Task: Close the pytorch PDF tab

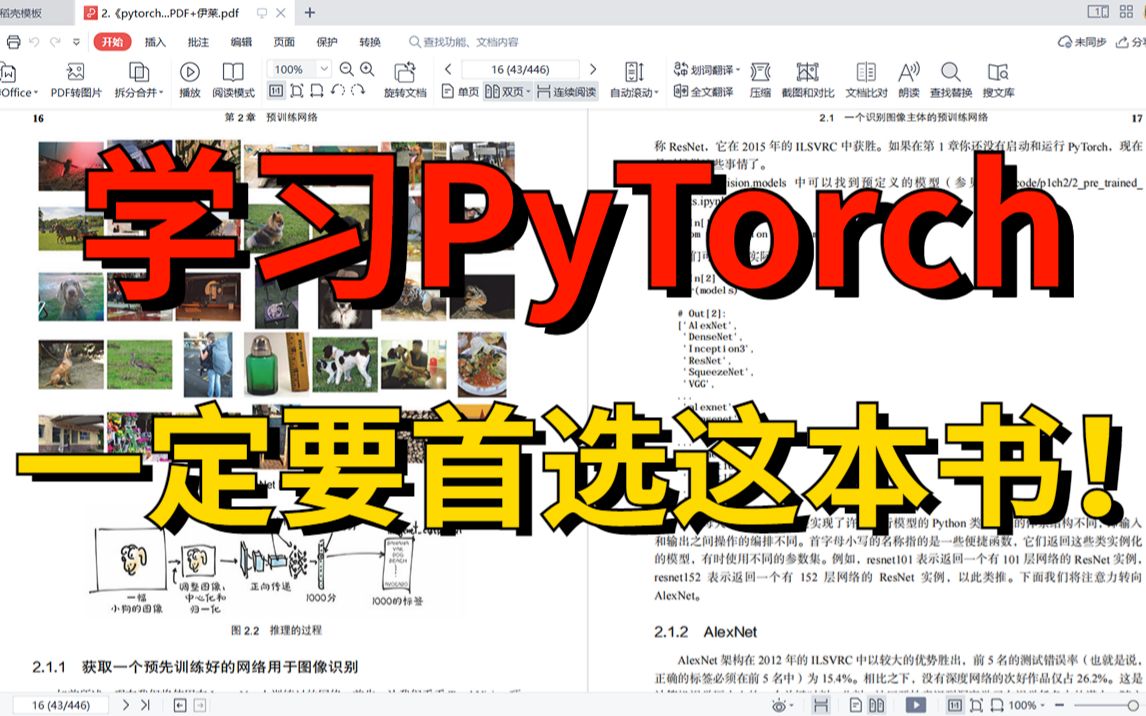Action: click(x=281, y=12)
